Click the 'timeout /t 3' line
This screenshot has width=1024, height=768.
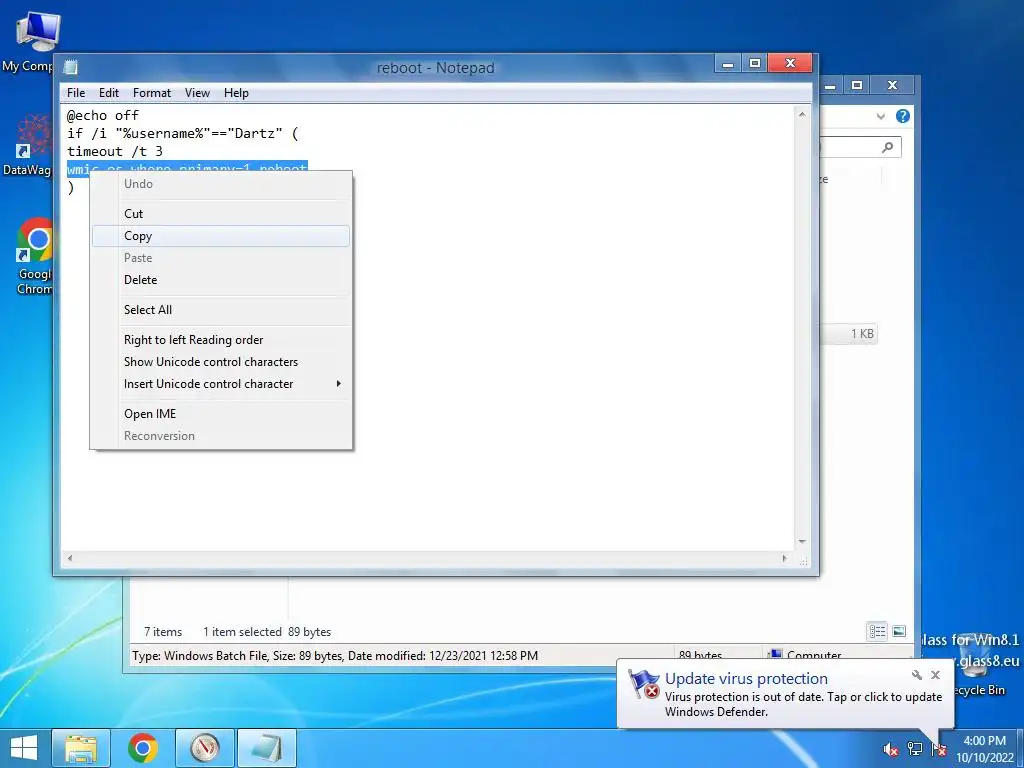tap(114, 152)
